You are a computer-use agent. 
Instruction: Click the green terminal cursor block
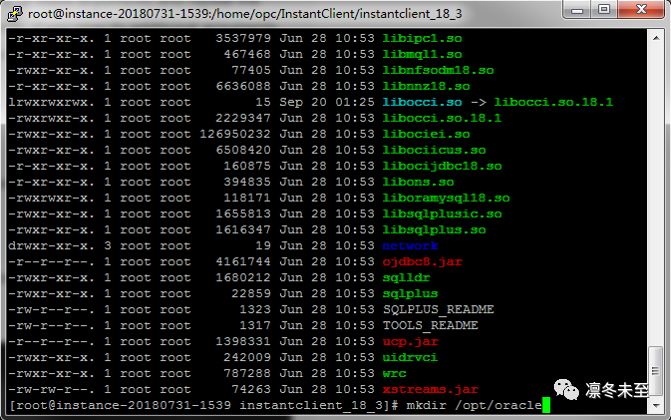546,405
